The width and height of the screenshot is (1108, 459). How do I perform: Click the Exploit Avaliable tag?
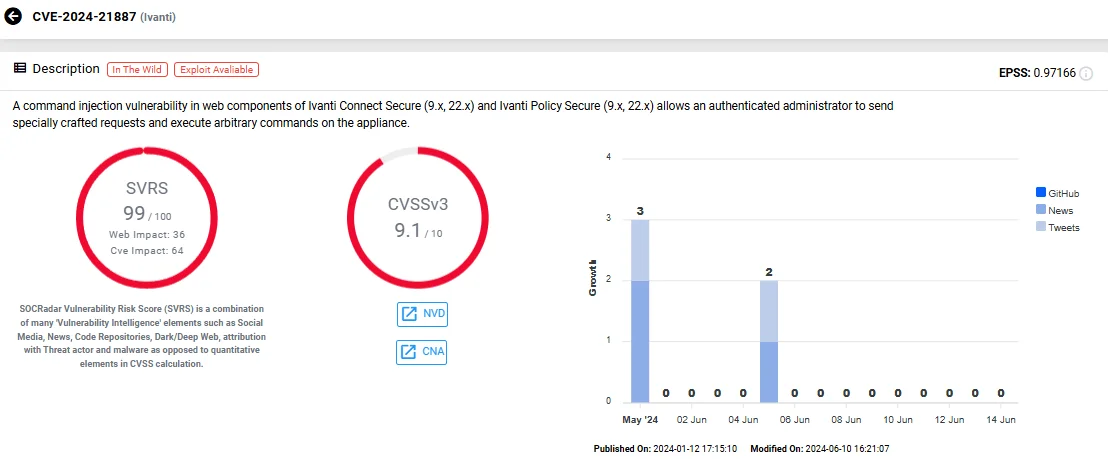click(x=217, y=69)
